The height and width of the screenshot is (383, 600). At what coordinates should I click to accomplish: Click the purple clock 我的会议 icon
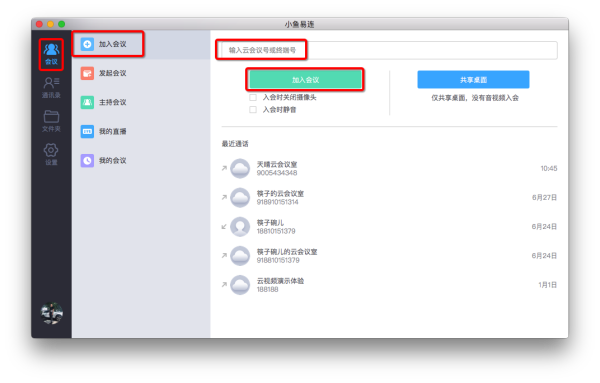[x=87, y=160]
